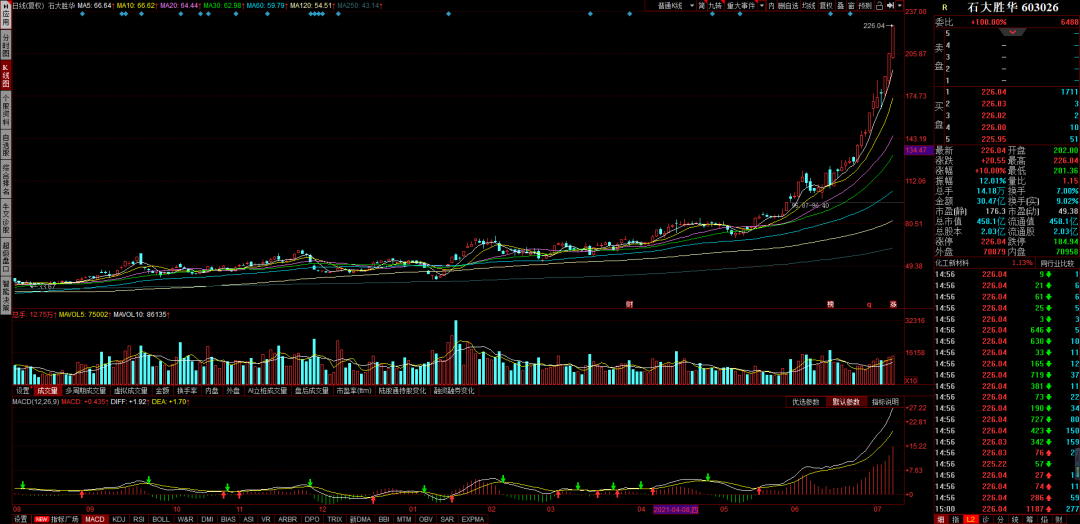Toggle the 简 simplified mode button
This screenshot has width=1080, height=524.
pyautogui.click(x=702, y=6)
